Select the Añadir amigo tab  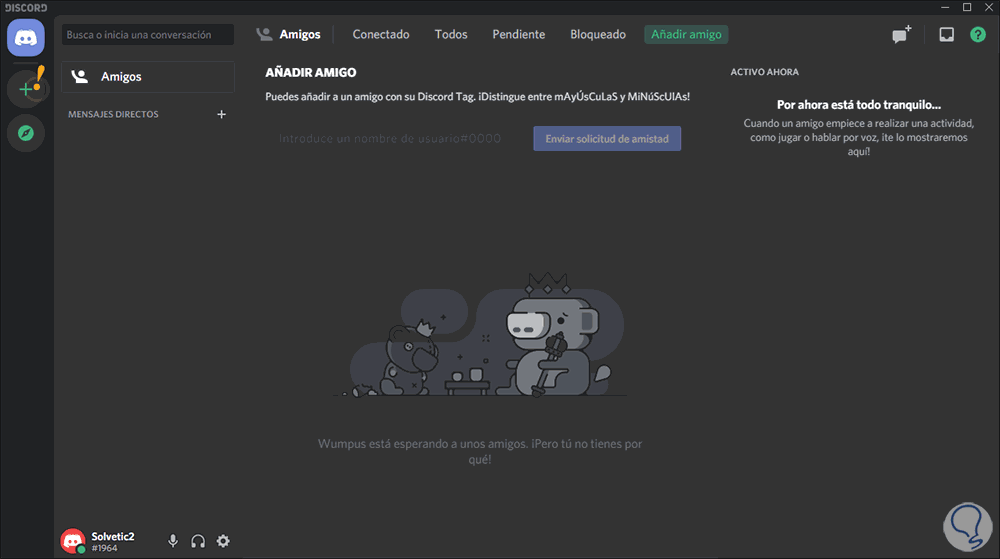pyautogui.click(x=686, y=34)
